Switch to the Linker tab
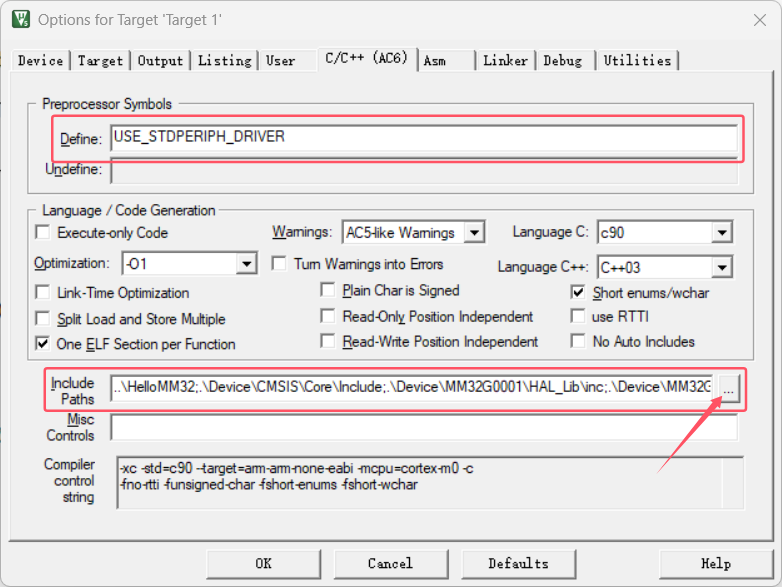This screenshot has height=587, width=782. click(505, 61)
